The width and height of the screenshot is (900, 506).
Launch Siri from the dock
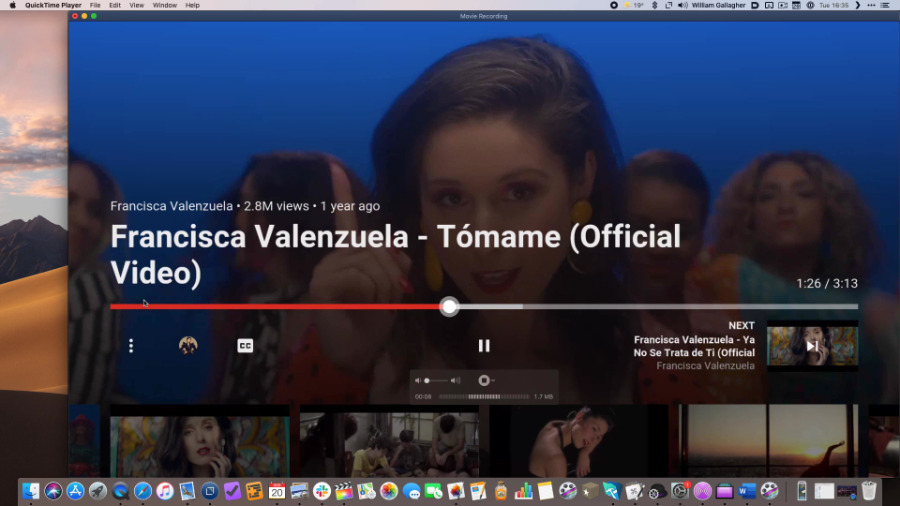point(53,491)
